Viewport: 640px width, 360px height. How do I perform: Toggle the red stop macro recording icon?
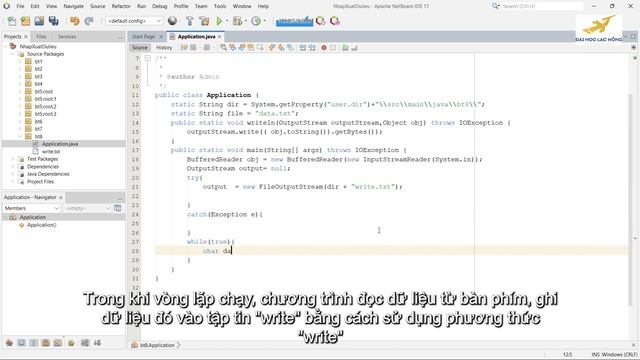pyautogui.click(x=324, y=48)
